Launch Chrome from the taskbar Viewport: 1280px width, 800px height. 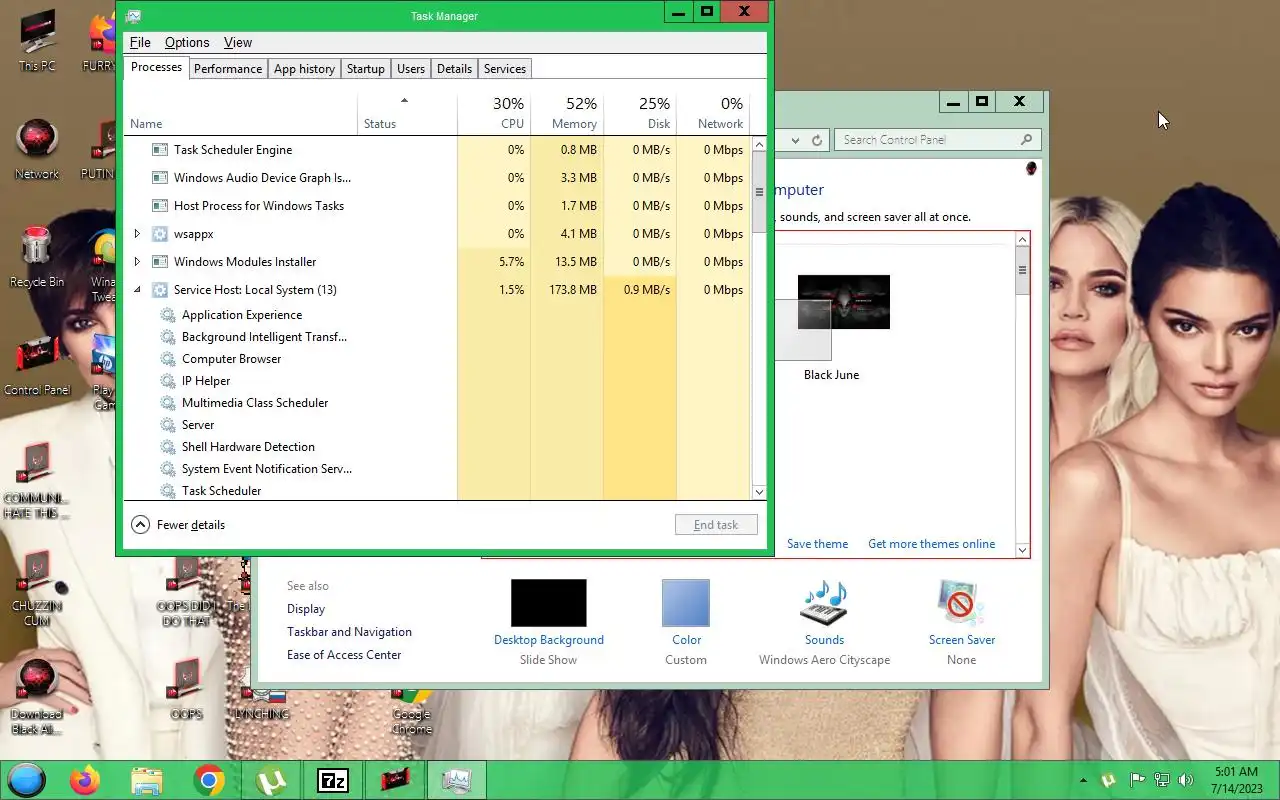tap(209, 780)
